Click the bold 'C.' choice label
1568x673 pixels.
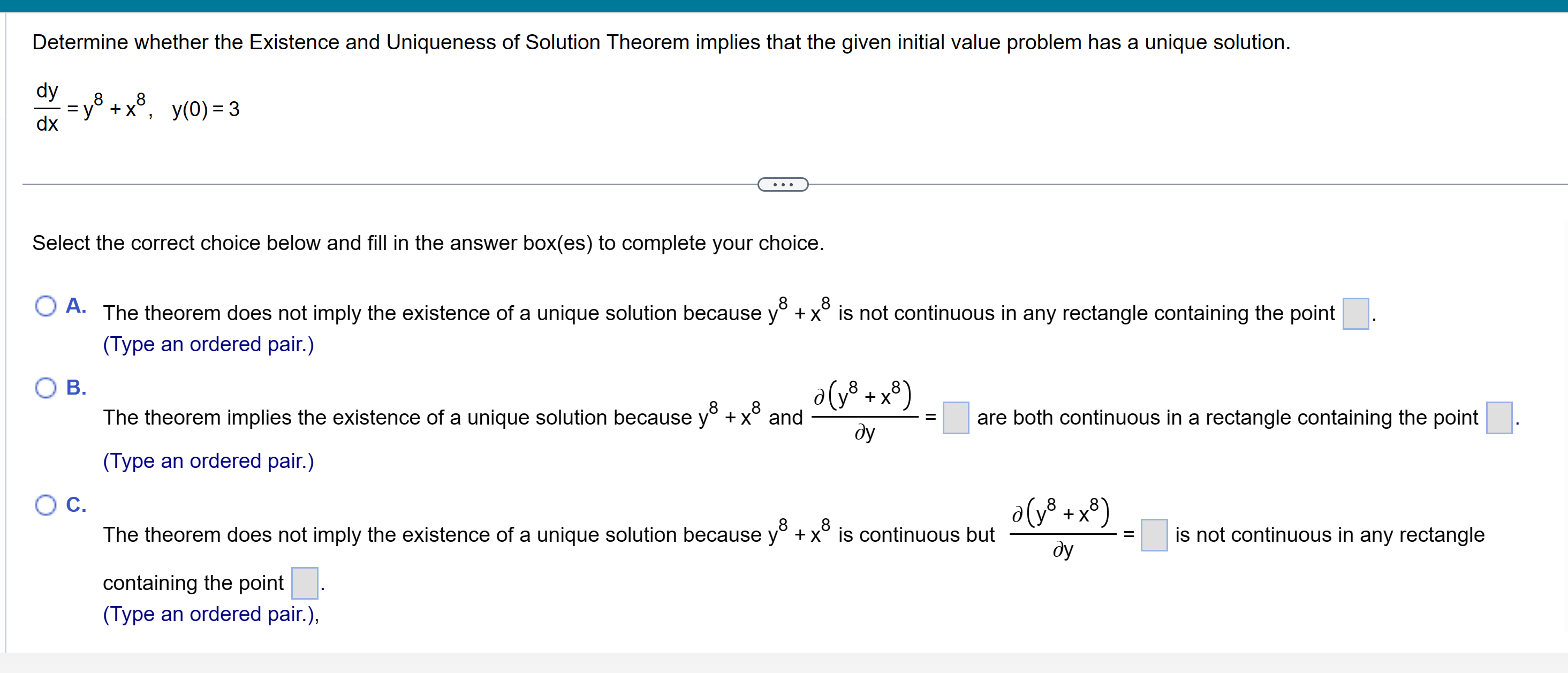coord(76,505)
